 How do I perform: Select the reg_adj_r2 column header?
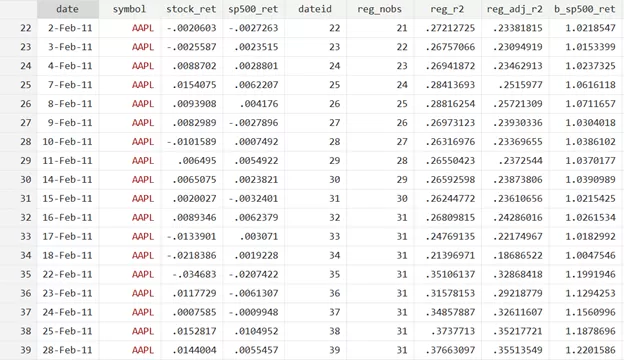point(515,9)
